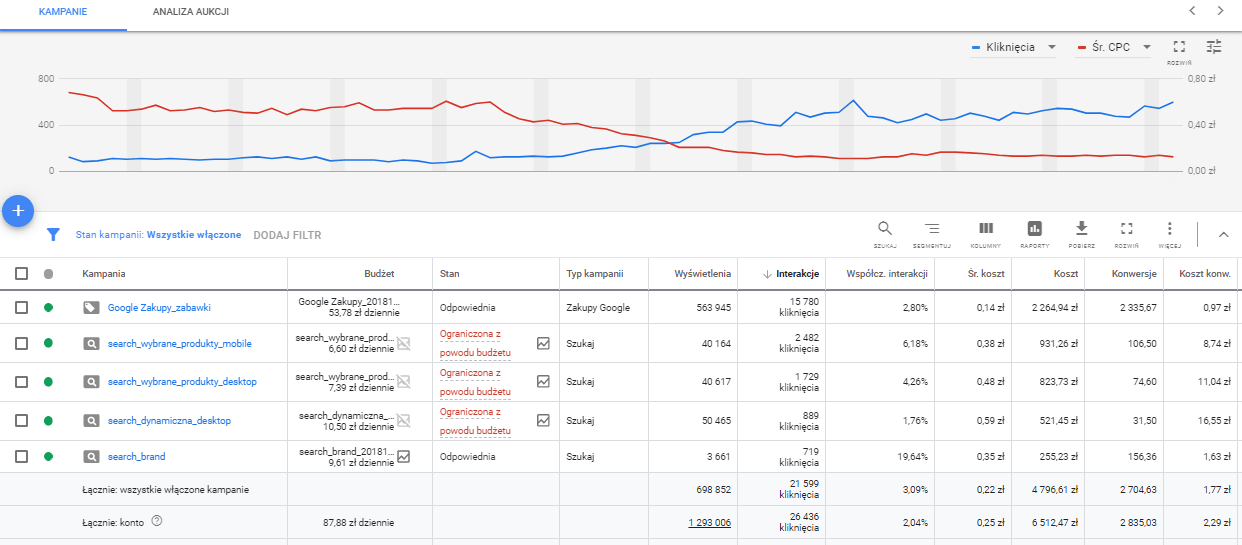Check the Google Zakupy_zabawki row checkbox
The image size is (1242, 545).
pos(21,308)
